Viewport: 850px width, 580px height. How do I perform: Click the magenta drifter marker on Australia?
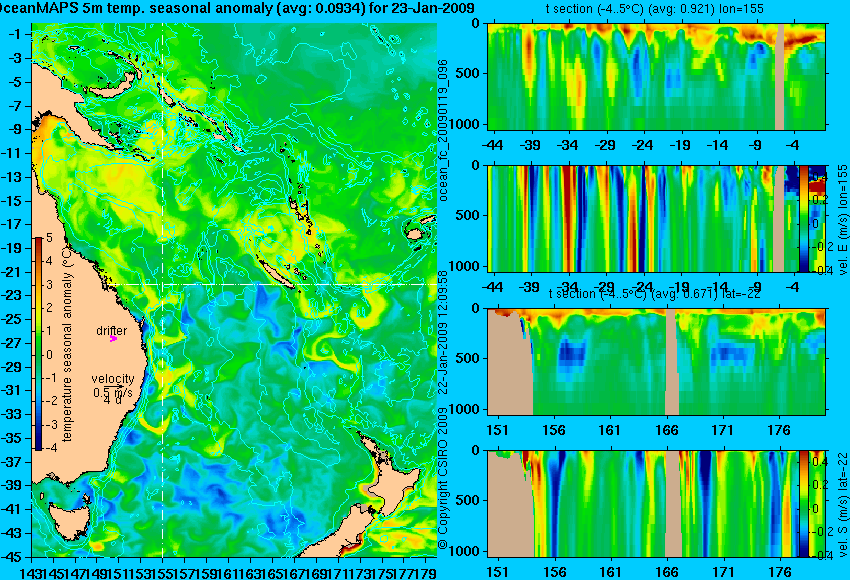113,339
